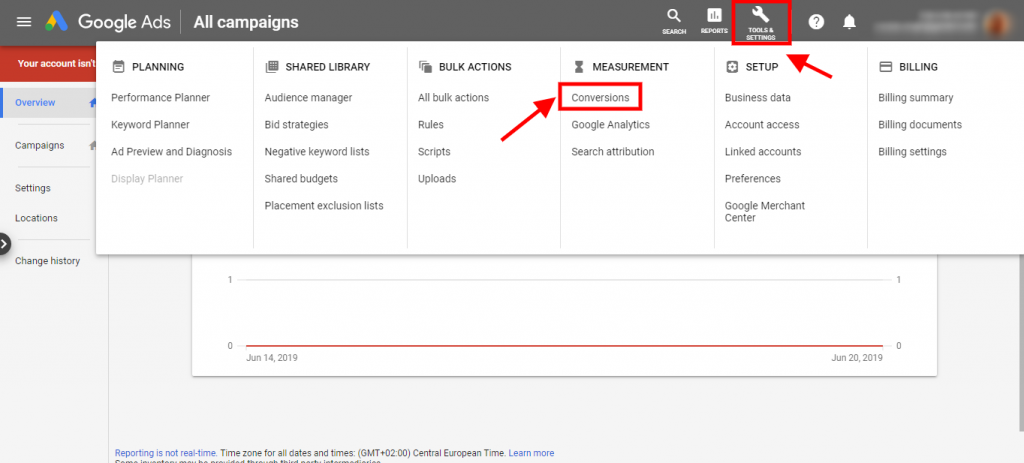This screenshot has width=1024, height=463.
Task: Click the Jun 20, 2019 chart label
Action: [x=857, y=358]
